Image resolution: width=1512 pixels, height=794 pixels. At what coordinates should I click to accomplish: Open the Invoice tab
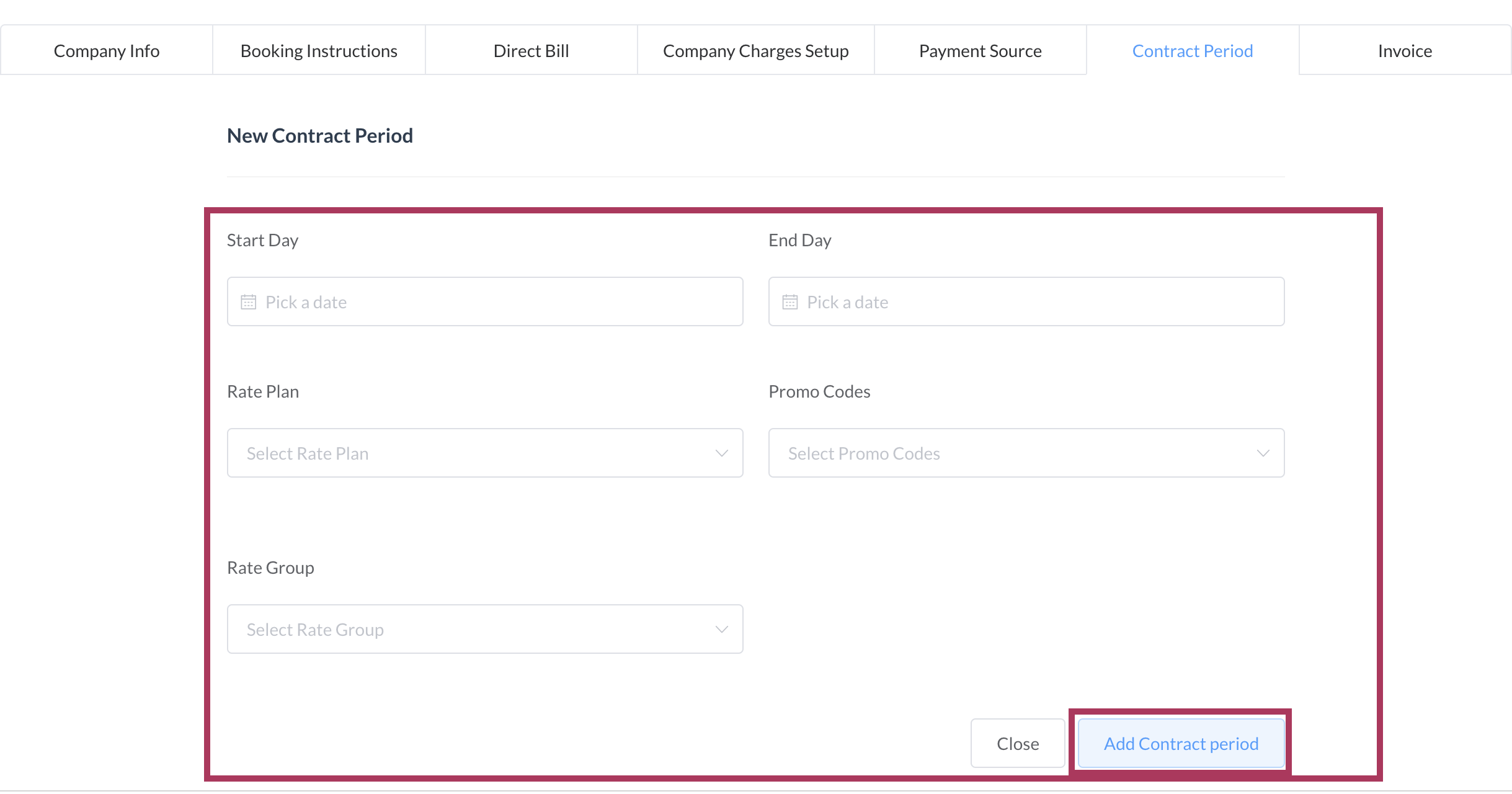1405,51
